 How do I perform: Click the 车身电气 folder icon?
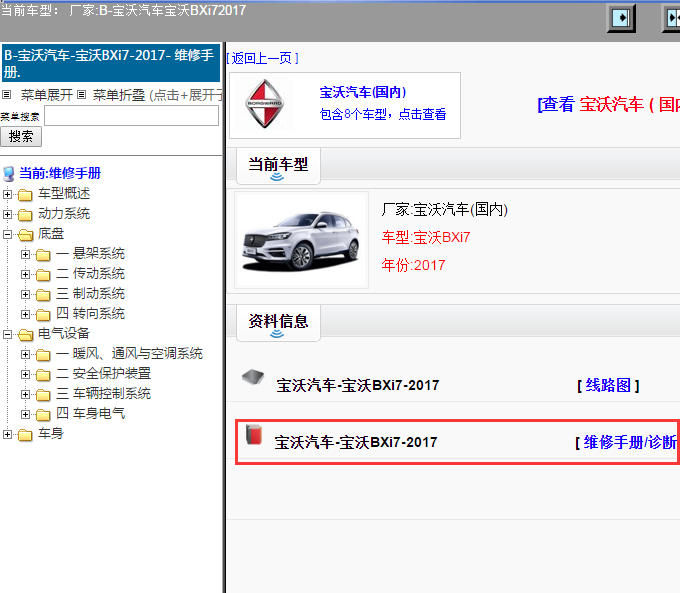(43, 414)
